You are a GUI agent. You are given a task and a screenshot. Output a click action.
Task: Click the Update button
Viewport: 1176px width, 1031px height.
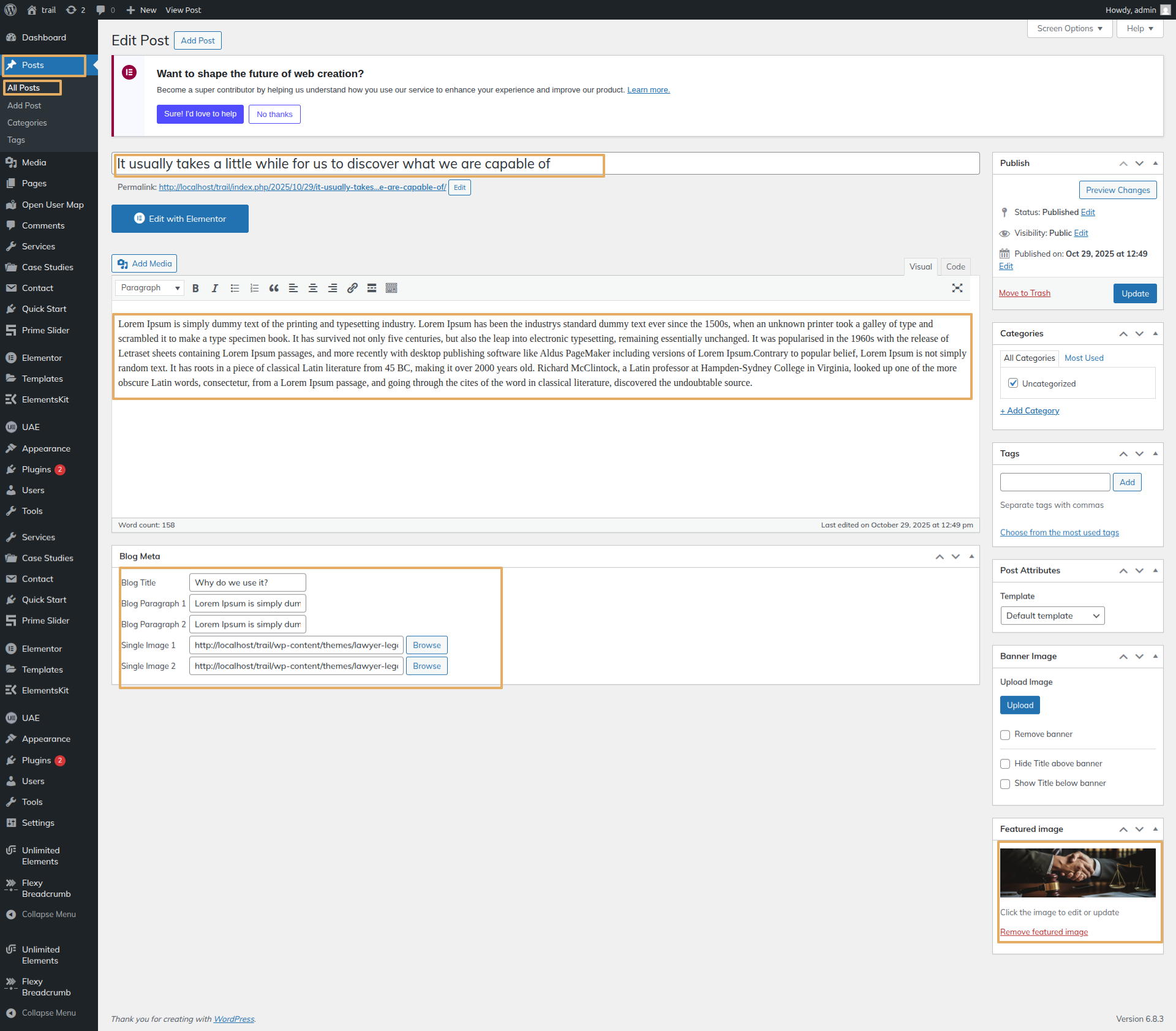[1134, 293]
